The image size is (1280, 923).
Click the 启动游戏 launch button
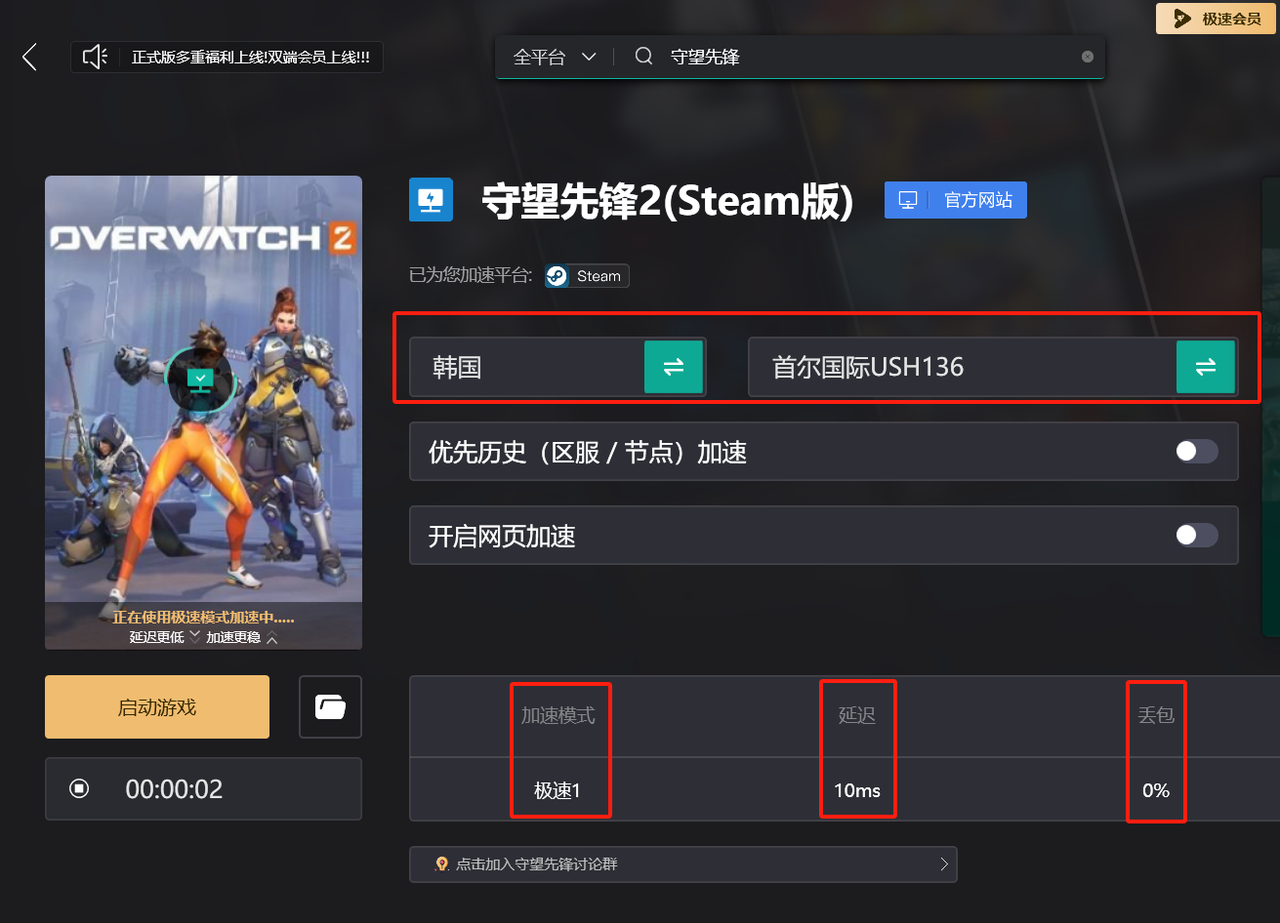[x=157, y=707]
